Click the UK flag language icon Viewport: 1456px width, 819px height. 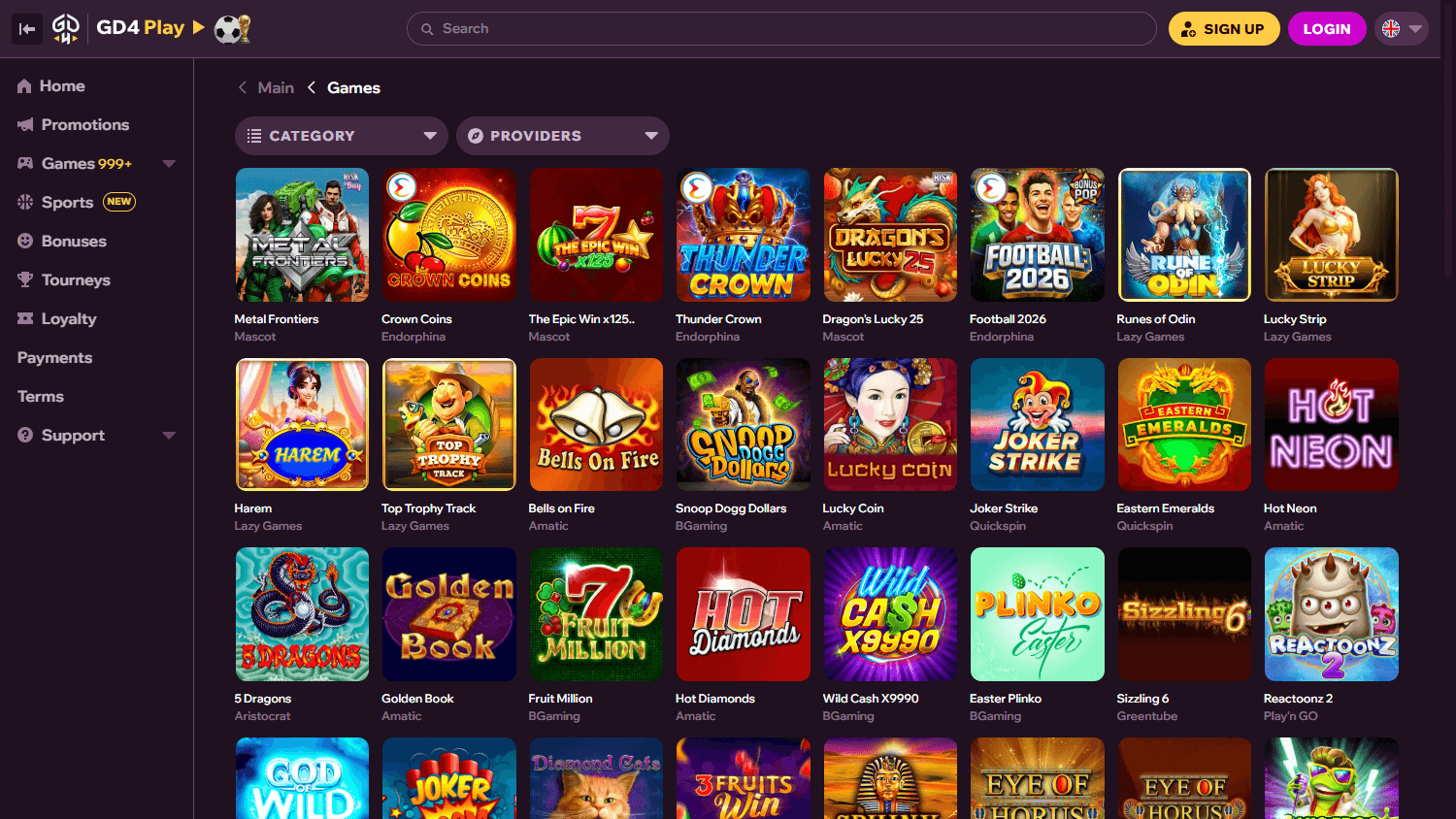[x=1391, y=29]
